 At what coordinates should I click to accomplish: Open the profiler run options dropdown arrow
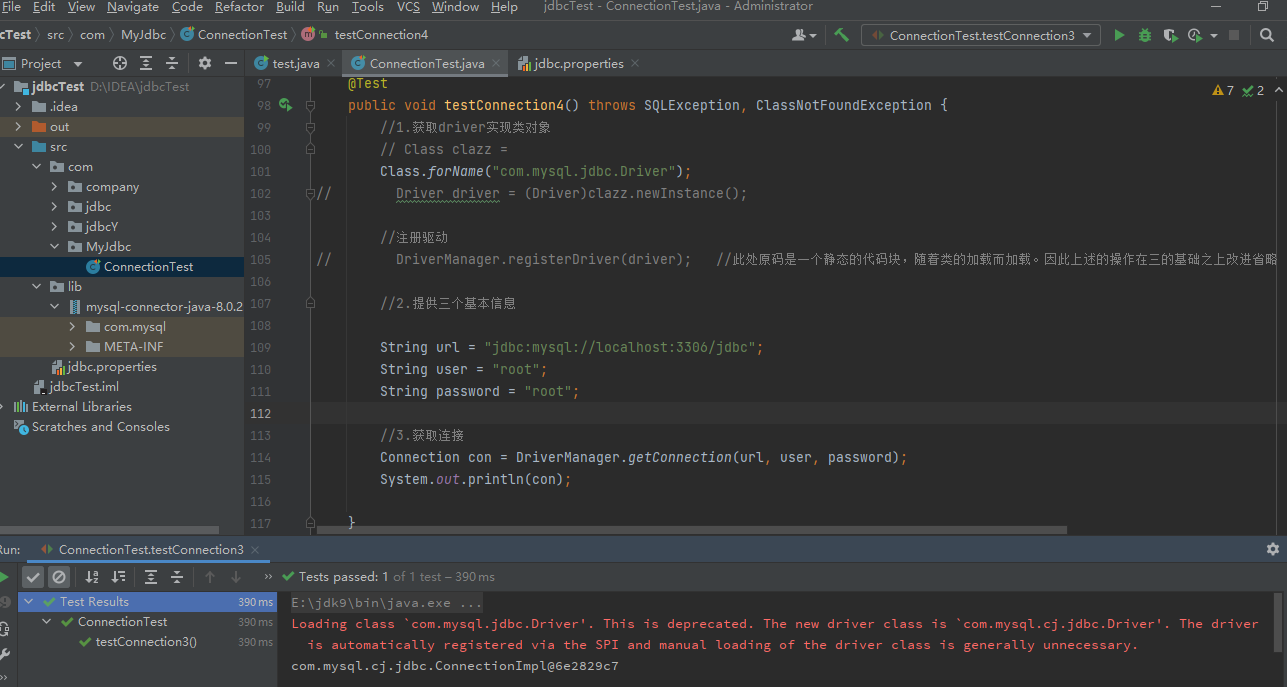coord(1214,35)
